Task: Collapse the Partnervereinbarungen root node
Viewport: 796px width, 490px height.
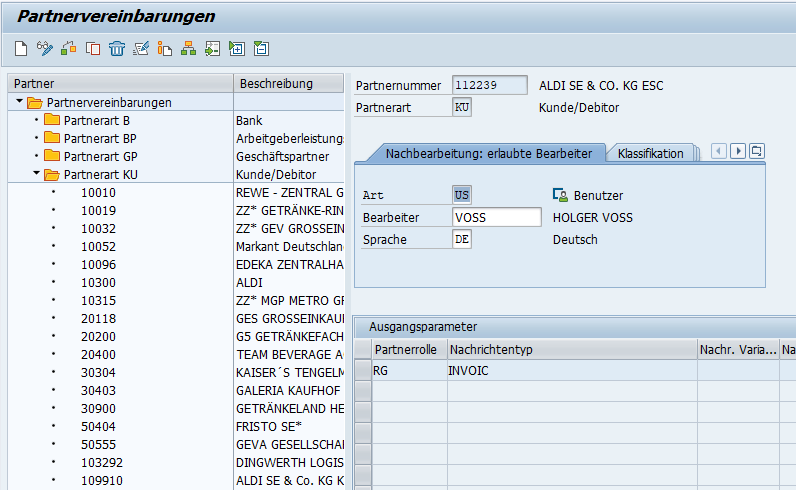Action: [x=19, y=102]
